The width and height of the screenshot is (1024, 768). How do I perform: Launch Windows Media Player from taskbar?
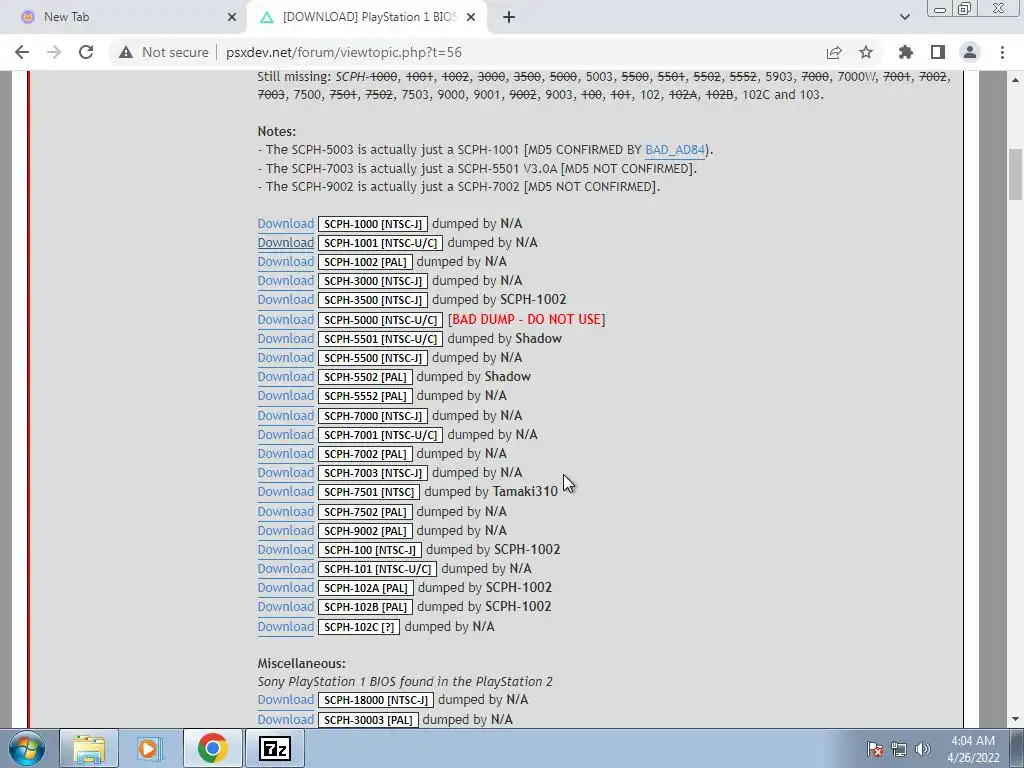click(150, 748)
